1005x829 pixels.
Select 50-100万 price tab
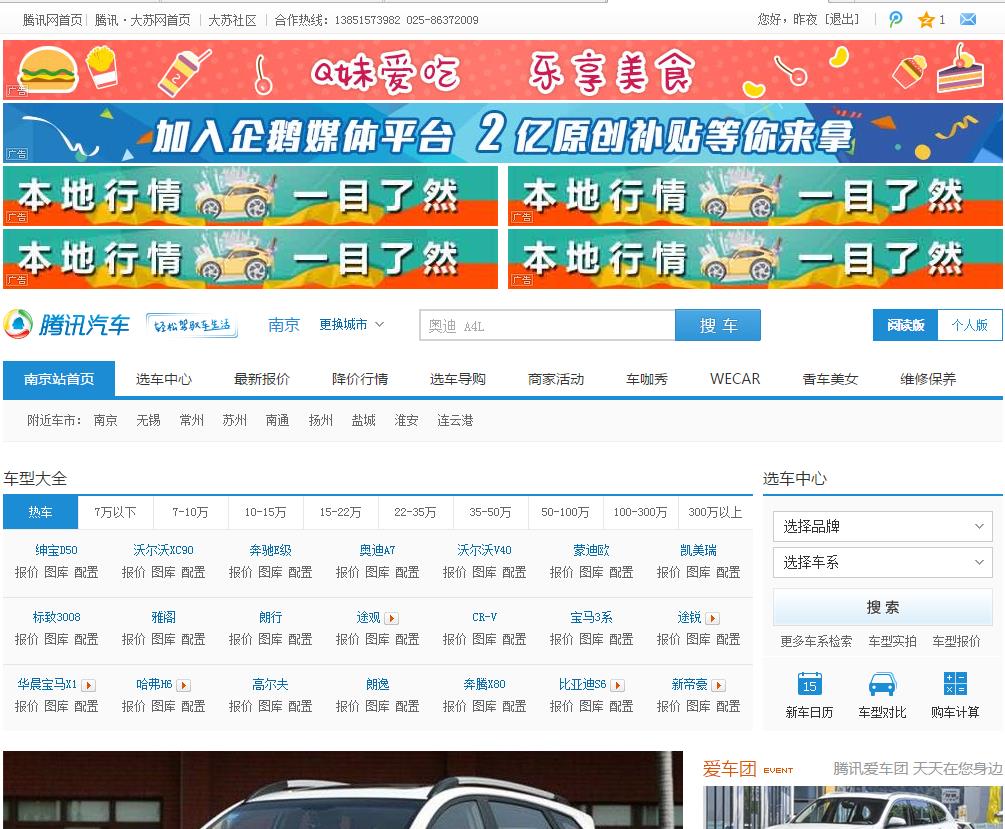click(x=565, y=512)
